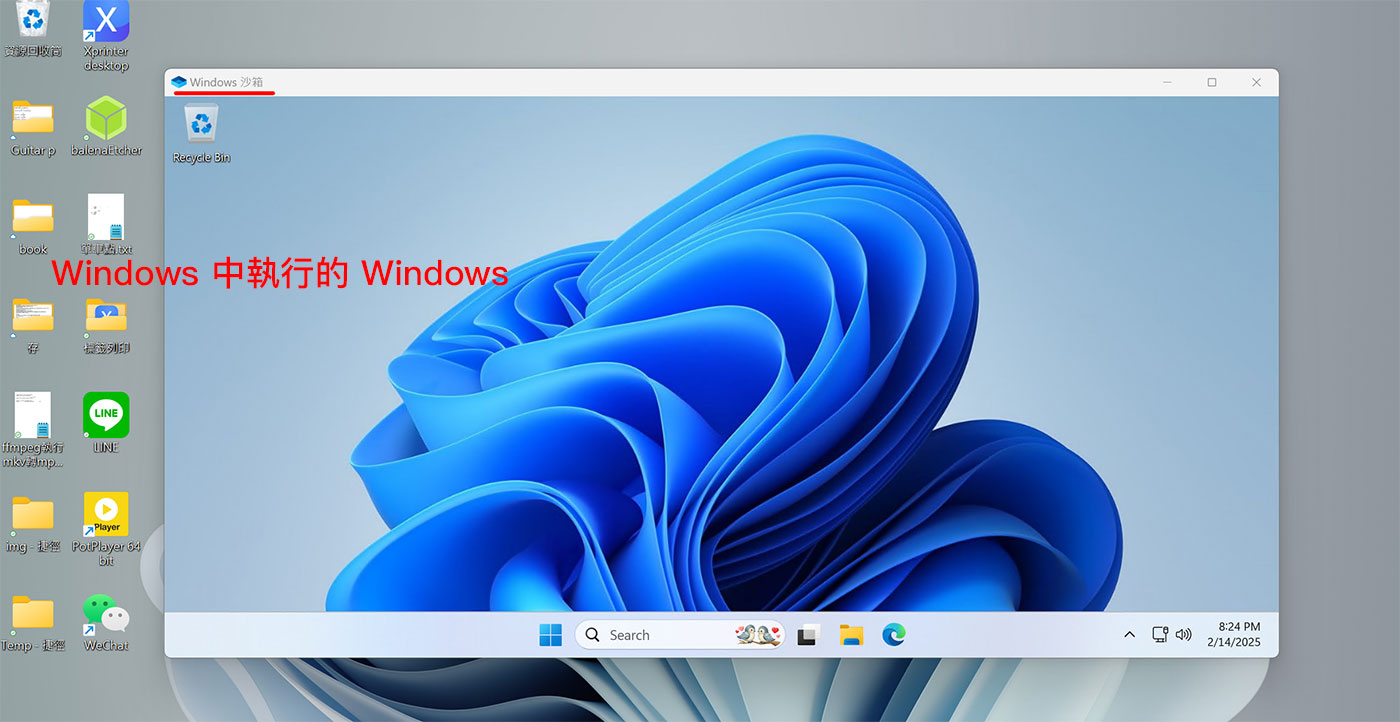The width and height of the screenshot is (1400, 722).
Task: Select the 標籤列印 folder
Action: pos(106,325)
